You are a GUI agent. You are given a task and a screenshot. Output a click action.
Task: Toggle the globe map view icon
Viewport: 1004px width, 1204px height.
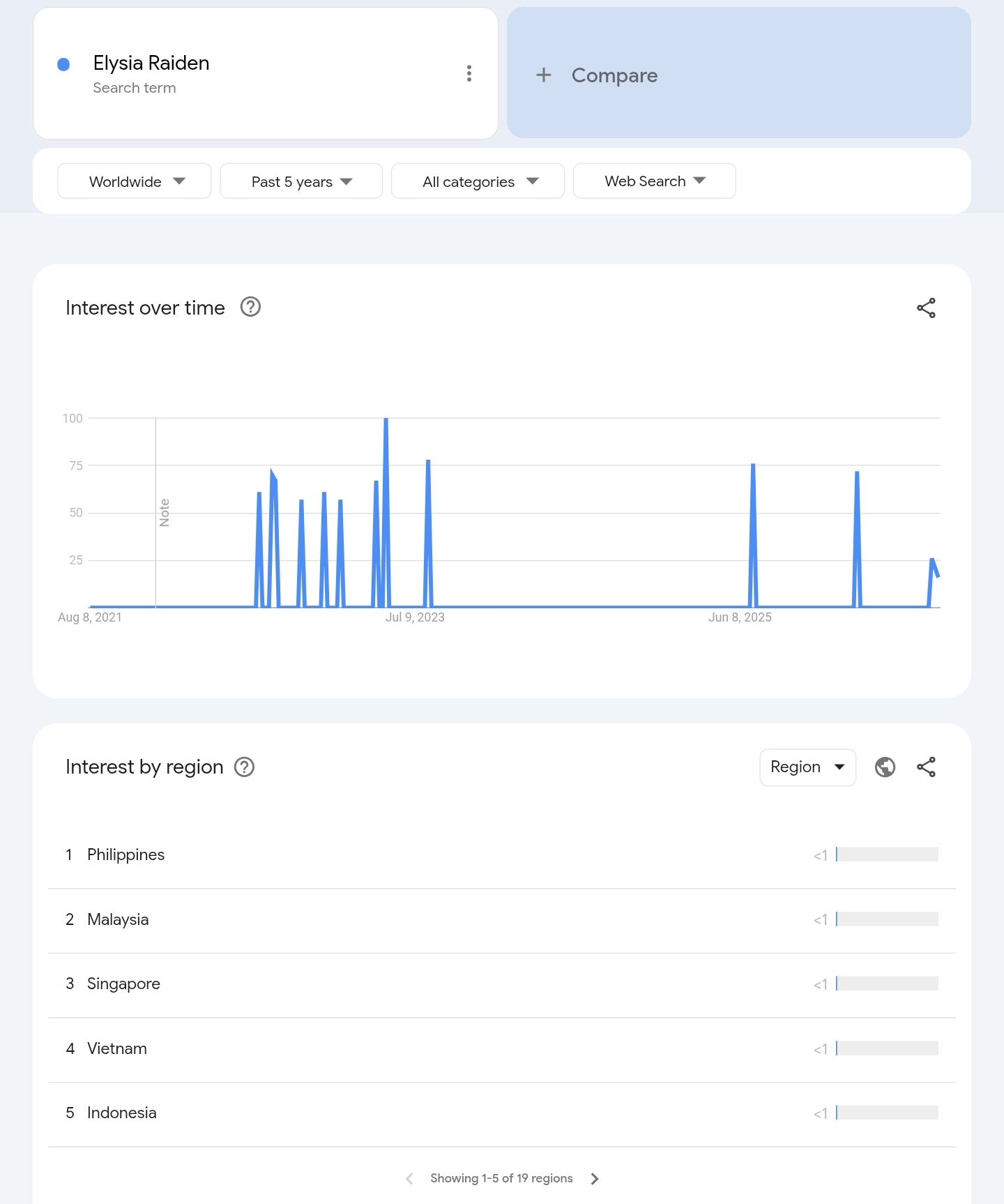(x=885, y=767)
